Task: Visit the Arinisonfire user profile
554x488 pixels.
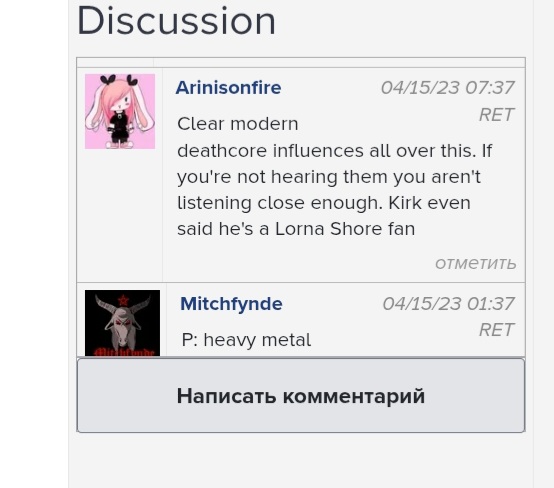Action: 228,87
